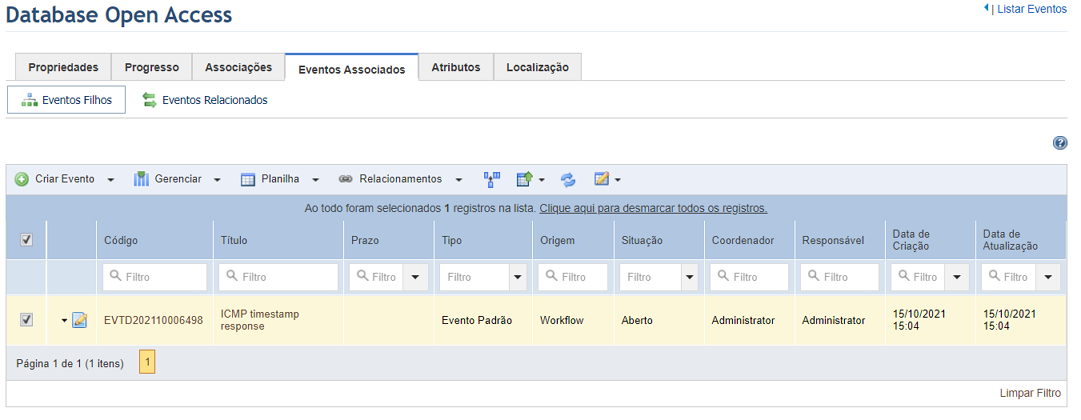
Task: Sort by the Situação column header
Action: (x=642, y=241)
